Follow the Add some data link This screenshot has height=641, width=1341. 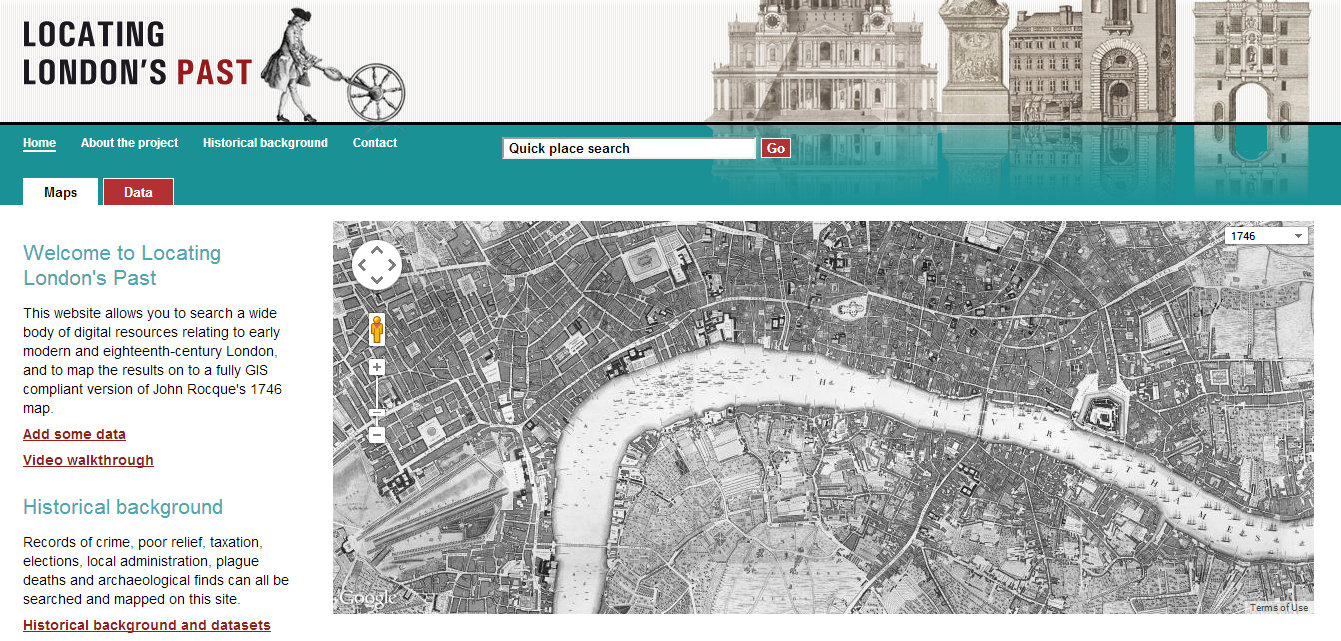[74, 434]
